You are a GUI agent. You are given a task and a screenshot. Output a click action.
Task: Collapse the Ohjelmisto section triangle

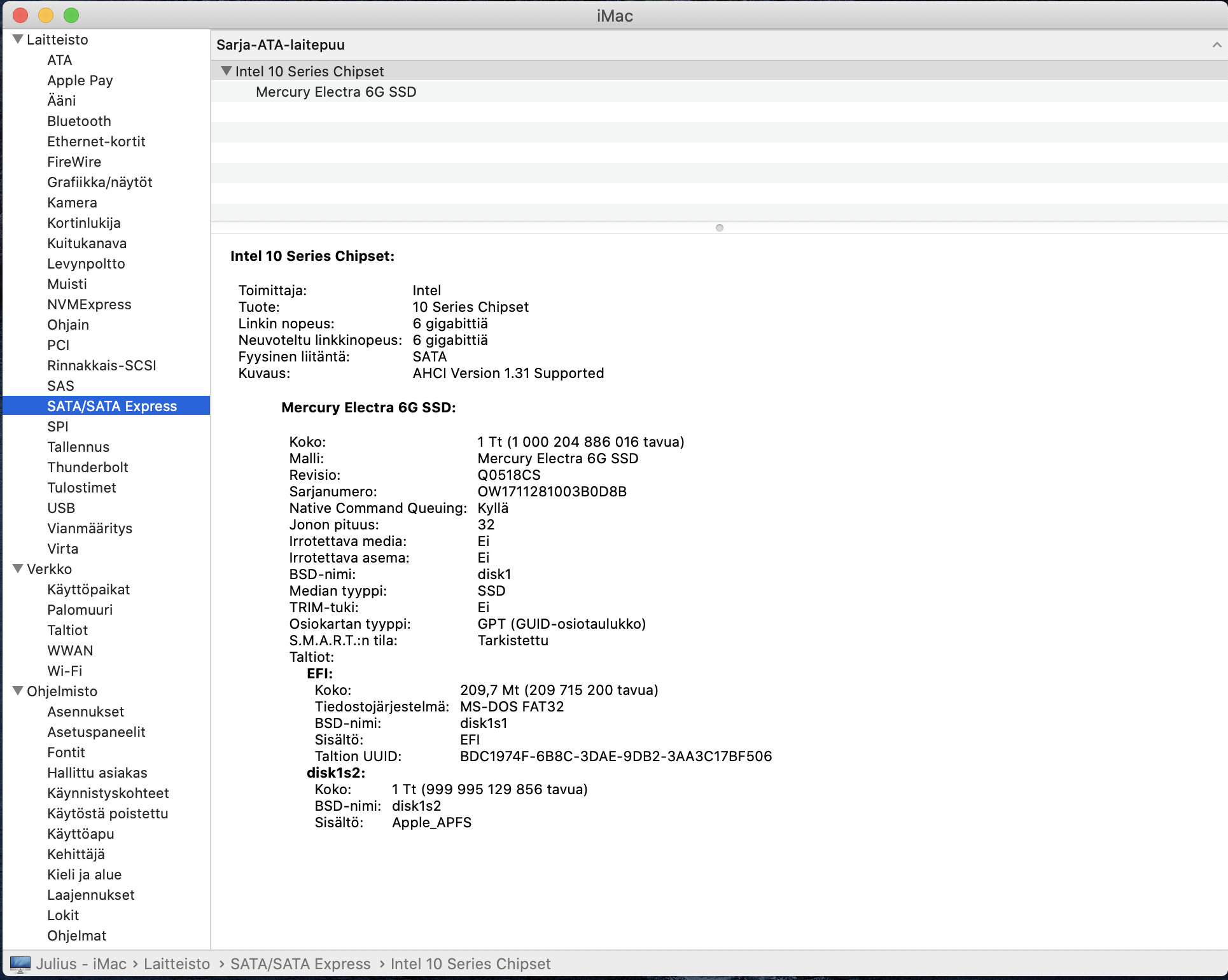18,691
